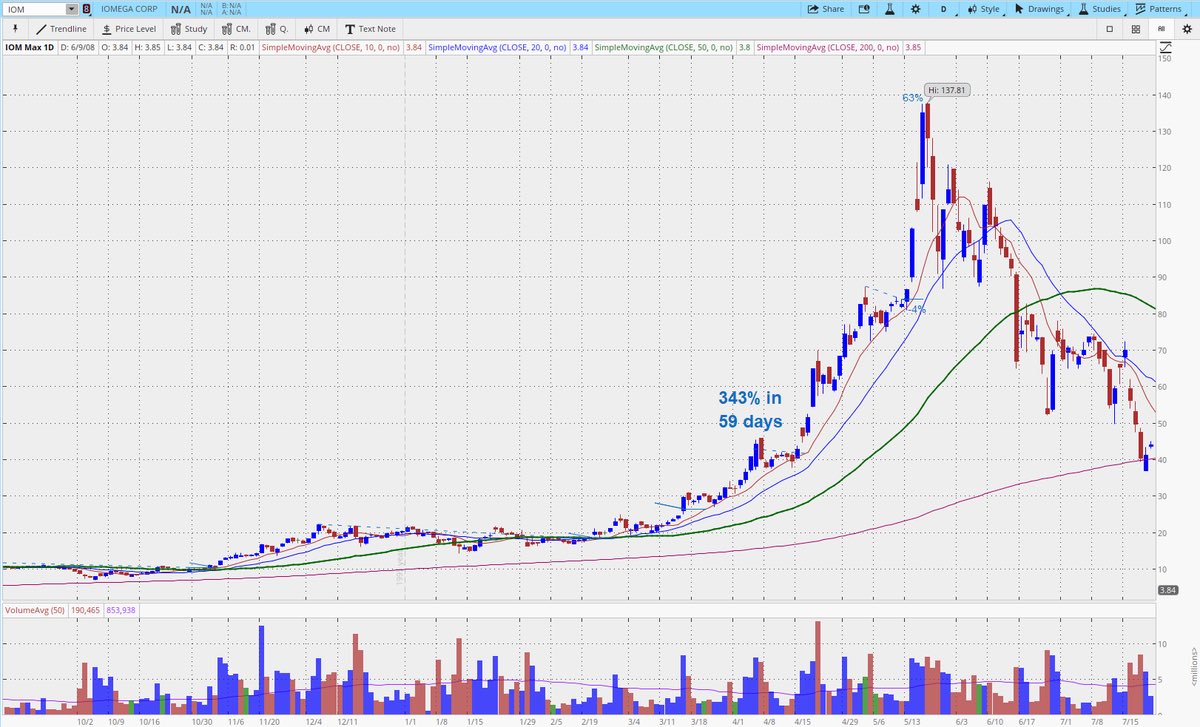1200x727 pixels.
Task: Switch to chart grid layout icon
Action: coord(1135,29)
